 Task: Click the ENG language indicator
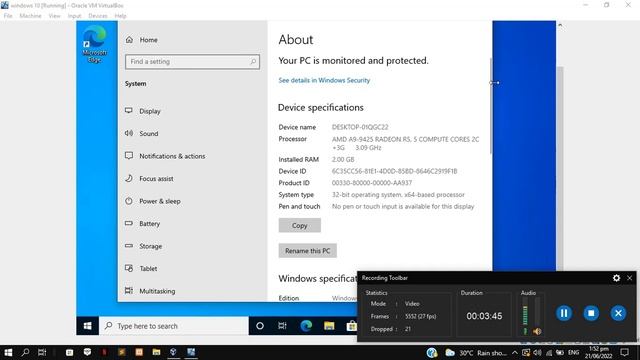(x=573, y=353)
